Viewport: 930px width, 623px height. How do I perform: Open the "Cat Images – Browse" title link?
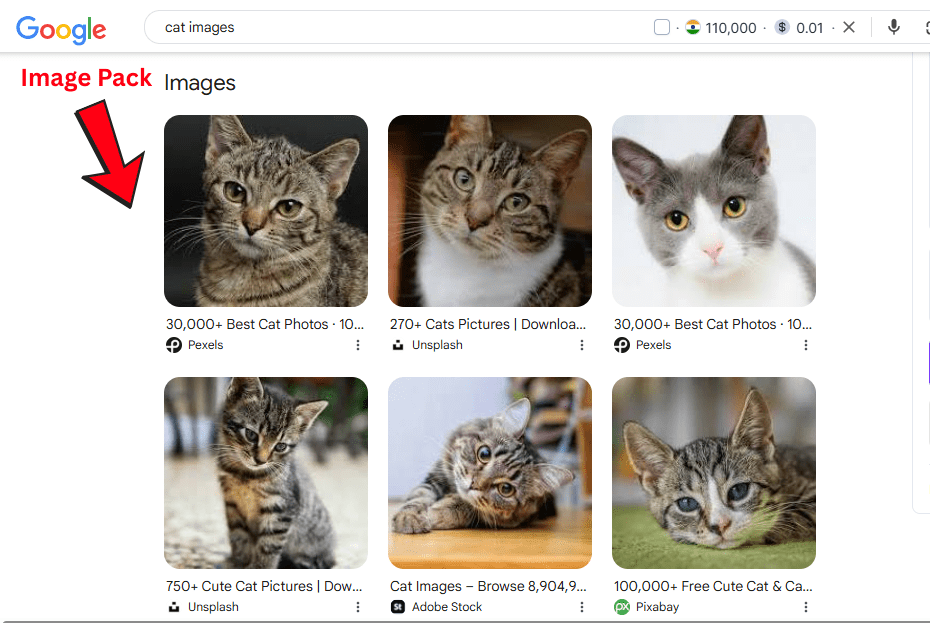coord(488,587)
